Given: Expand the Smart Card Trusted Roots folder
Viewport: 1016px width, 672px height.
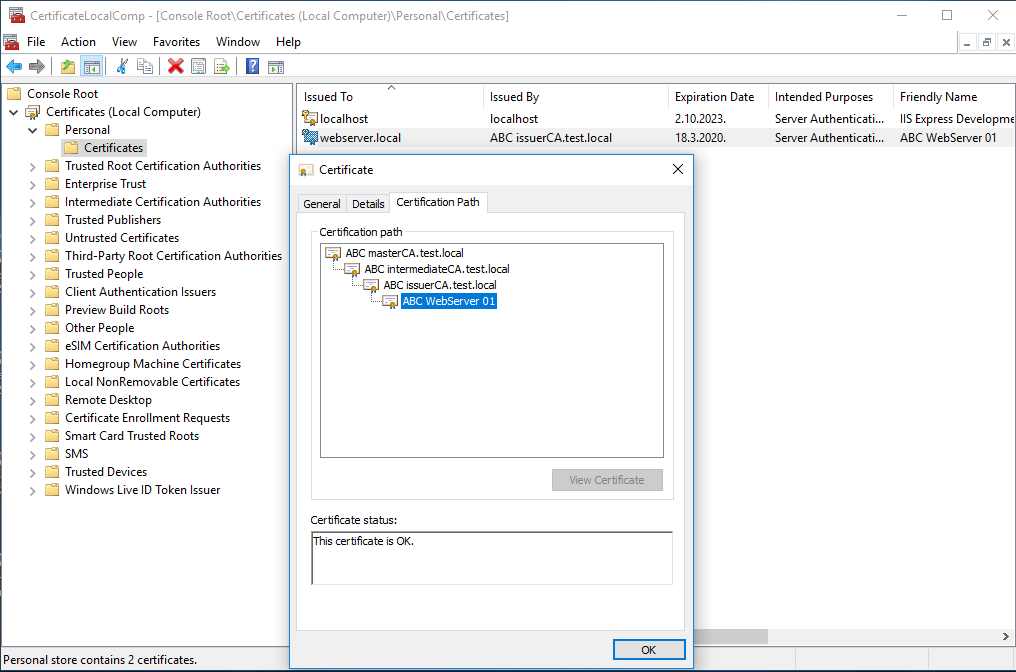Looking at the screenshot, I should tap(32, 437).
